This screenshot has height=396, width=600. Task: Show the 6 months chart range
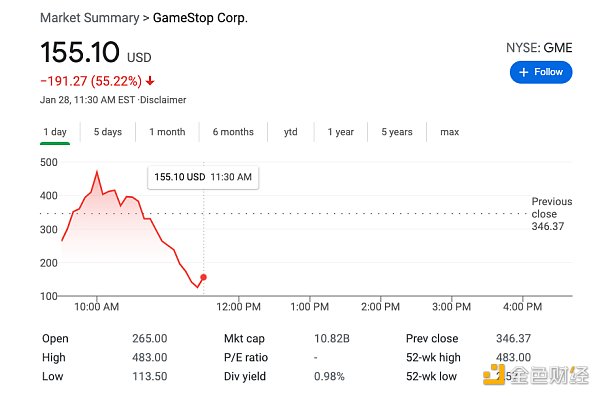click(233, 132)
